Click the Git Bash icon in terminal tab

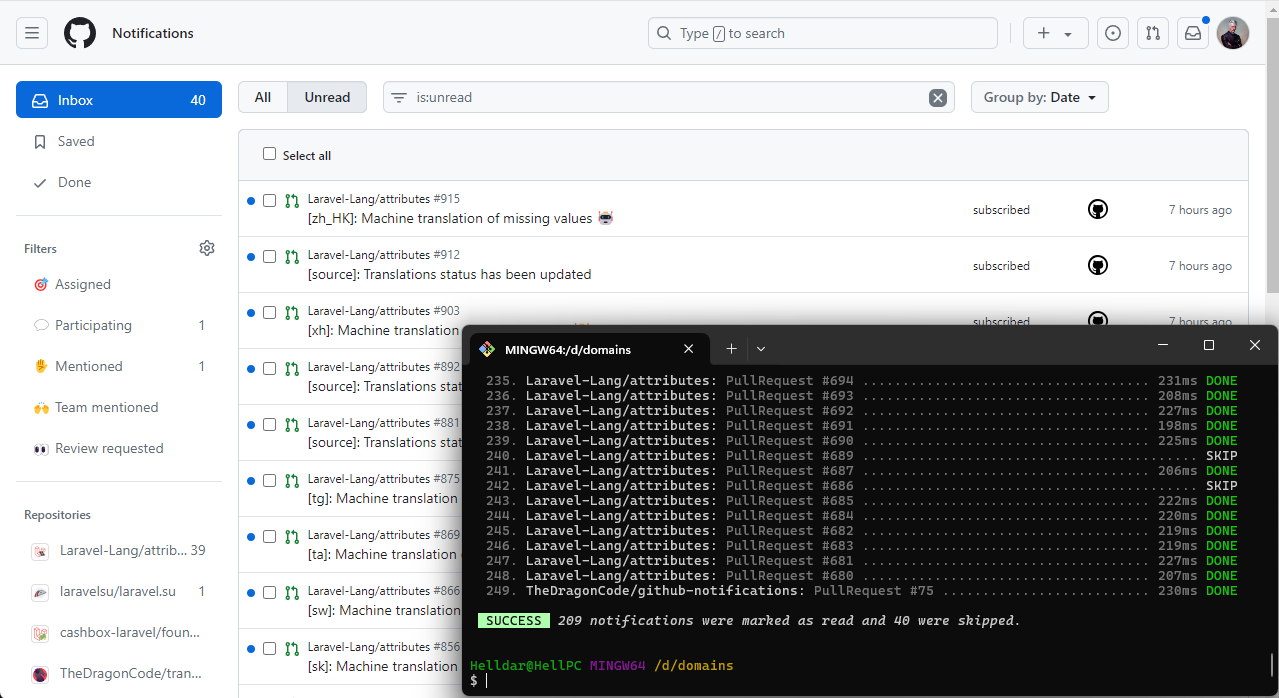487,349
